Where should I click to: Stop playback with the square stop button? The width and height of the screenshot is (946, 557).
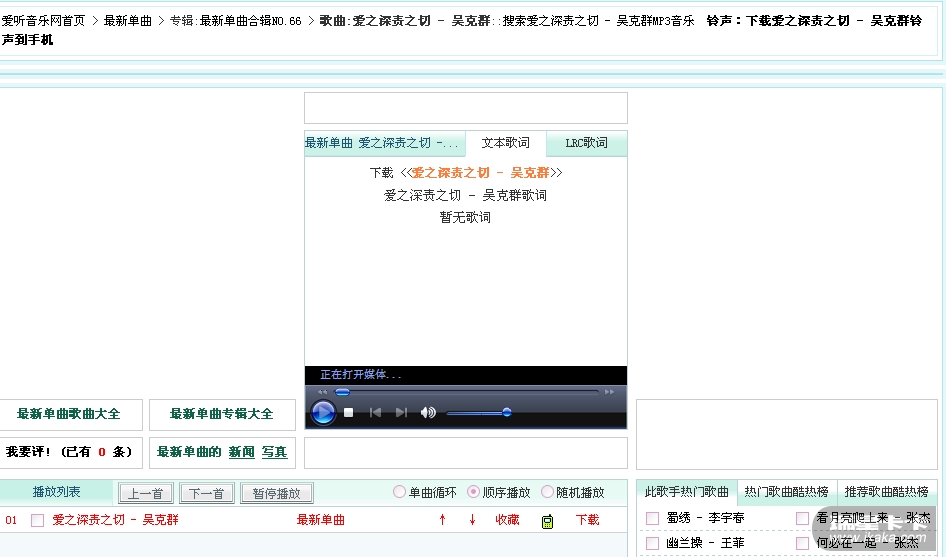click(x=349, y=413)
